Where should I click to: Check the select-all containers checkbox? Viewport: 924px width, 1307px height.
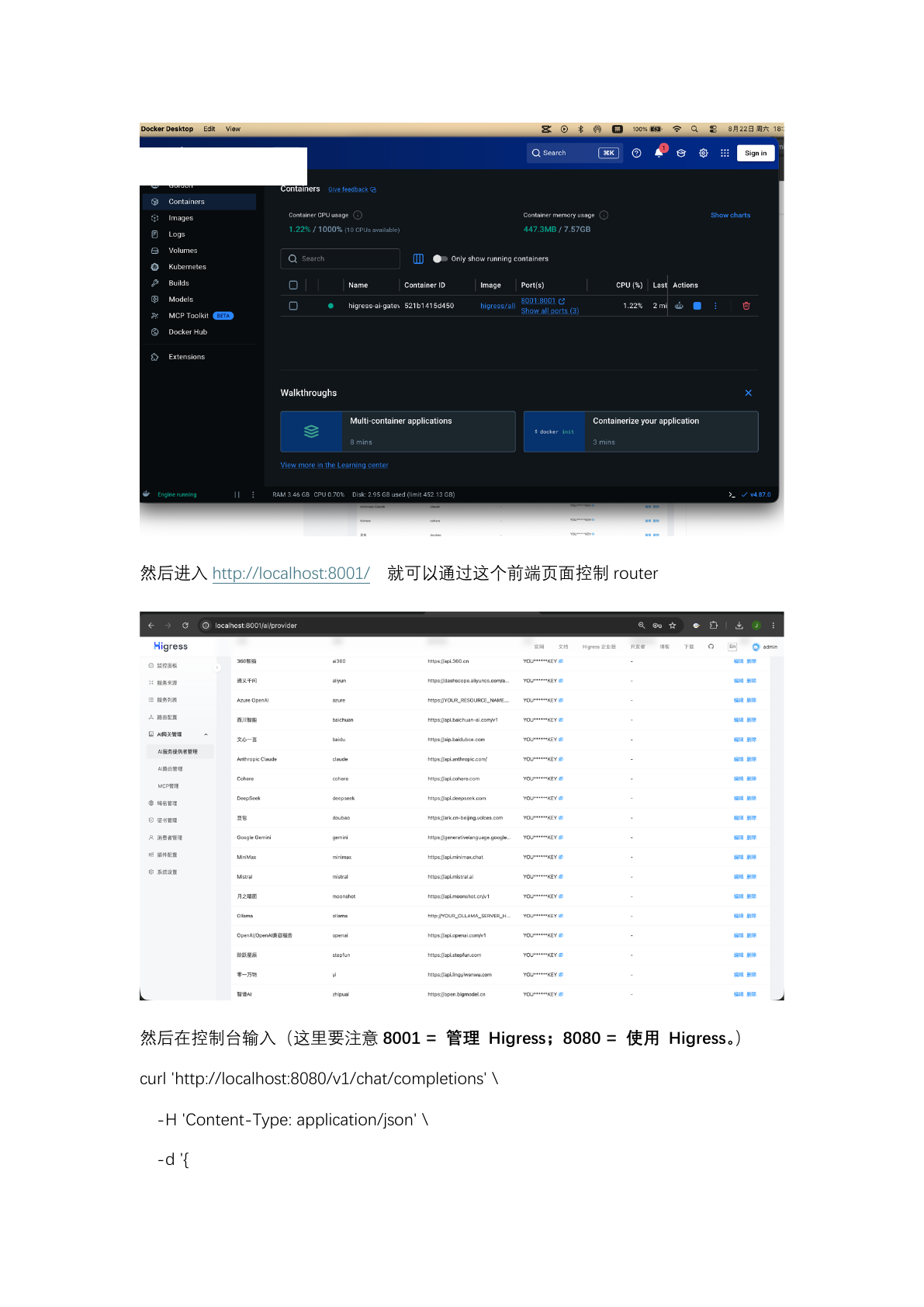point(293,285)
